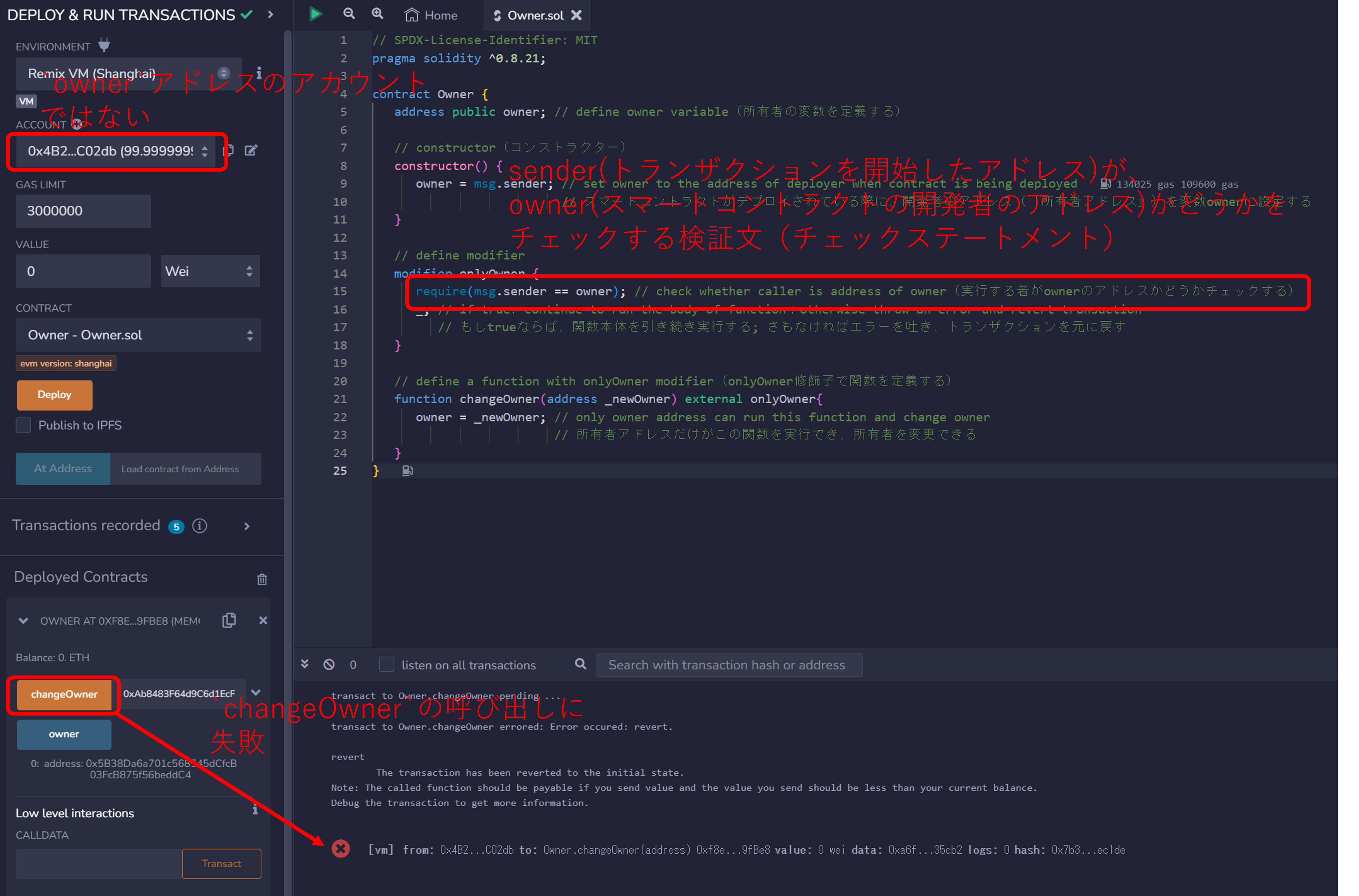Click the Low level interactions info icon
Image resolution: width=1359 pixels, height=896 pixels.
click(x=255, y=810)
